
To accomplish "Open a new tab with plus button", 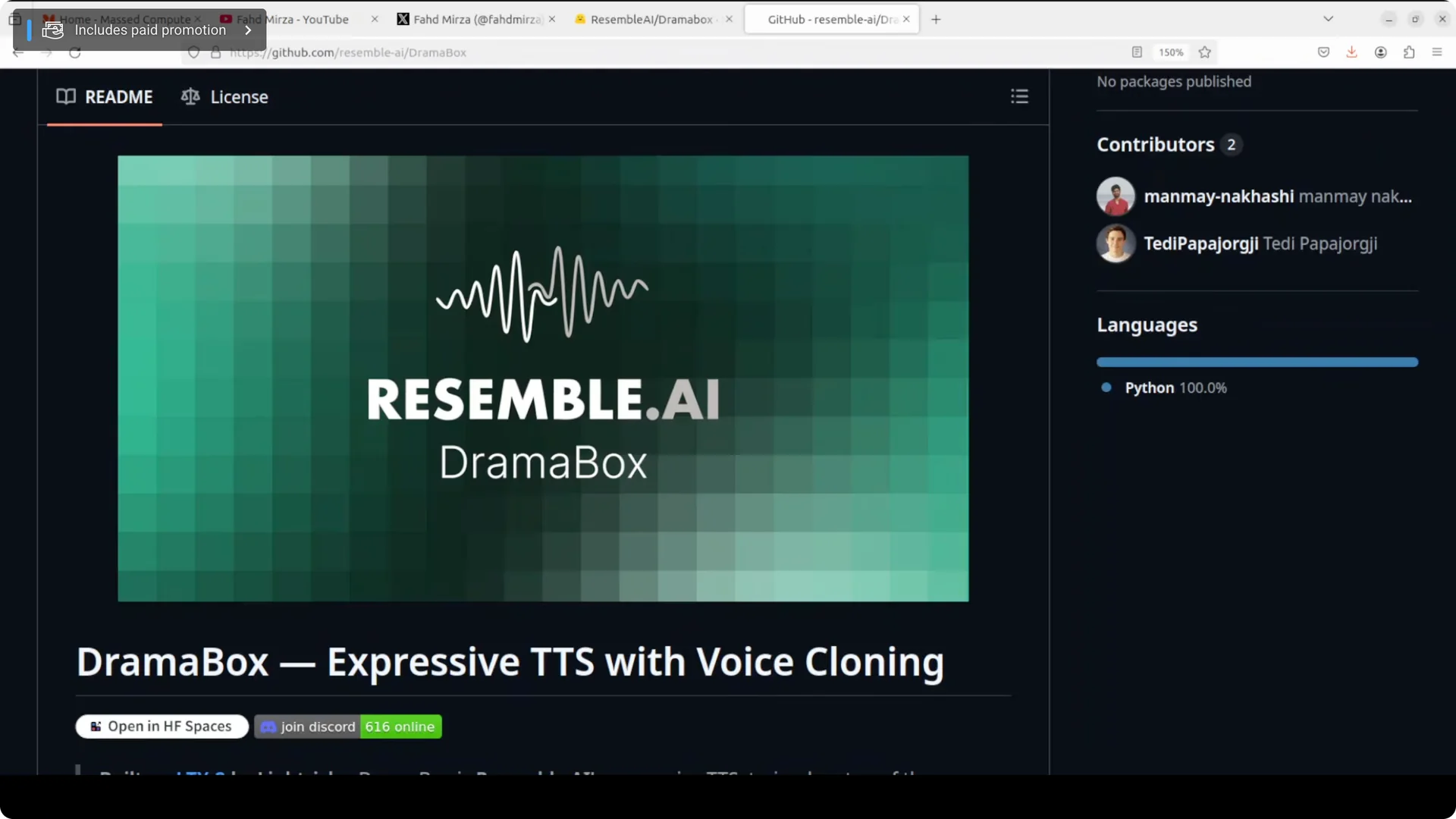I will pos(936,20).
